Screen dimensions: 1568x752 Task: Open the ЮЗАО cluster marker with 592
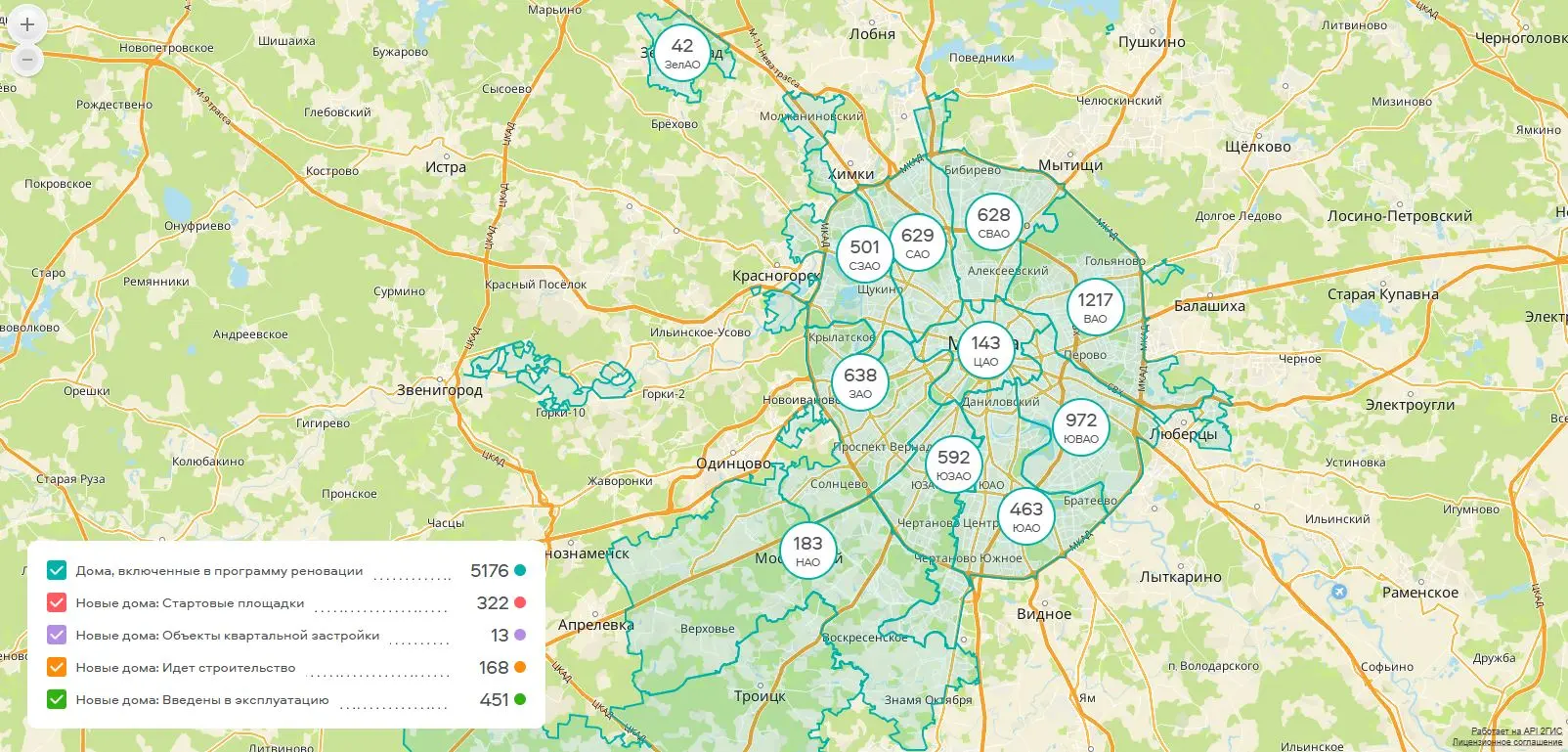(953, 464)
